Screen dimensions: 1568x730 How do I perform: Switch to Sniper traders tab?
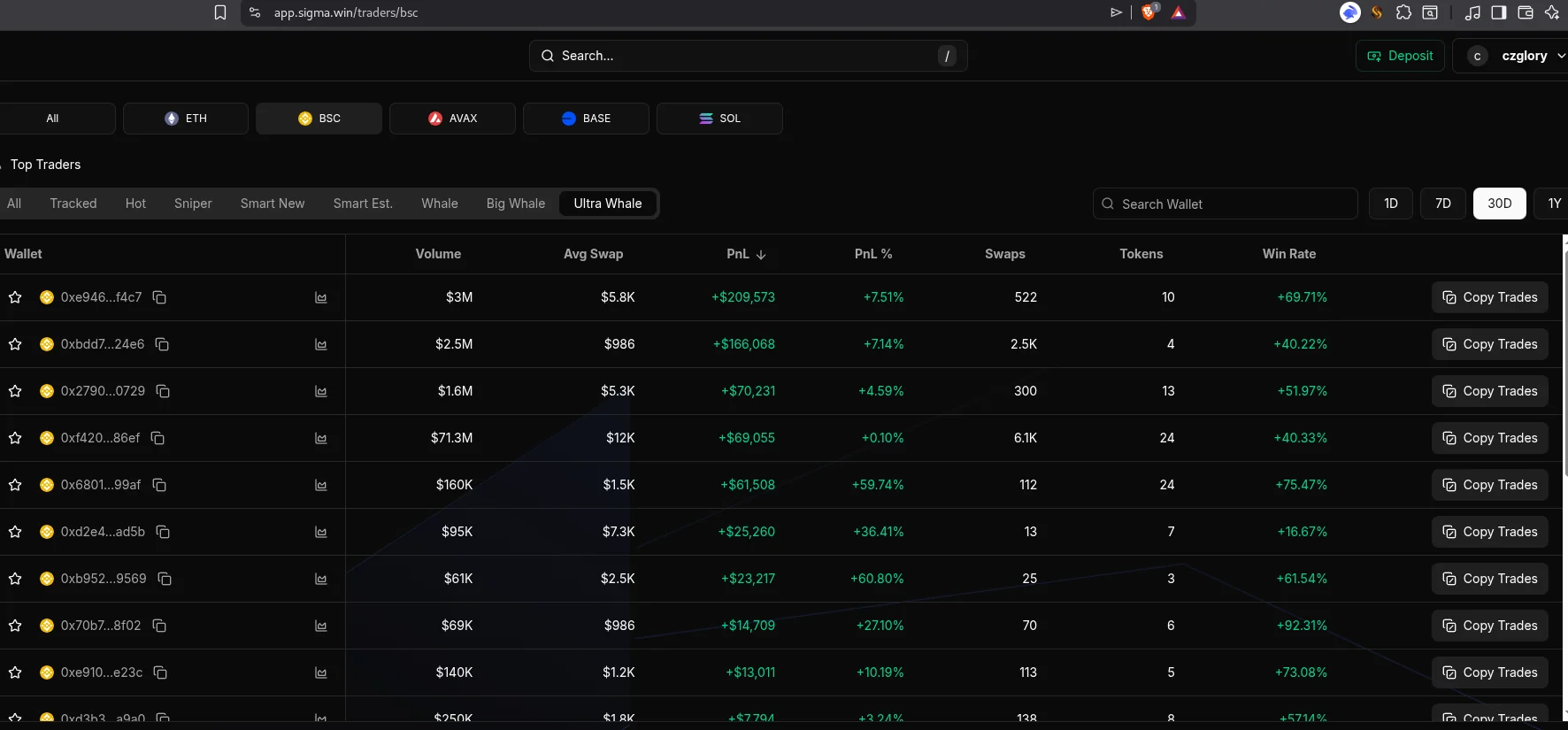click(x=193, y=204)
